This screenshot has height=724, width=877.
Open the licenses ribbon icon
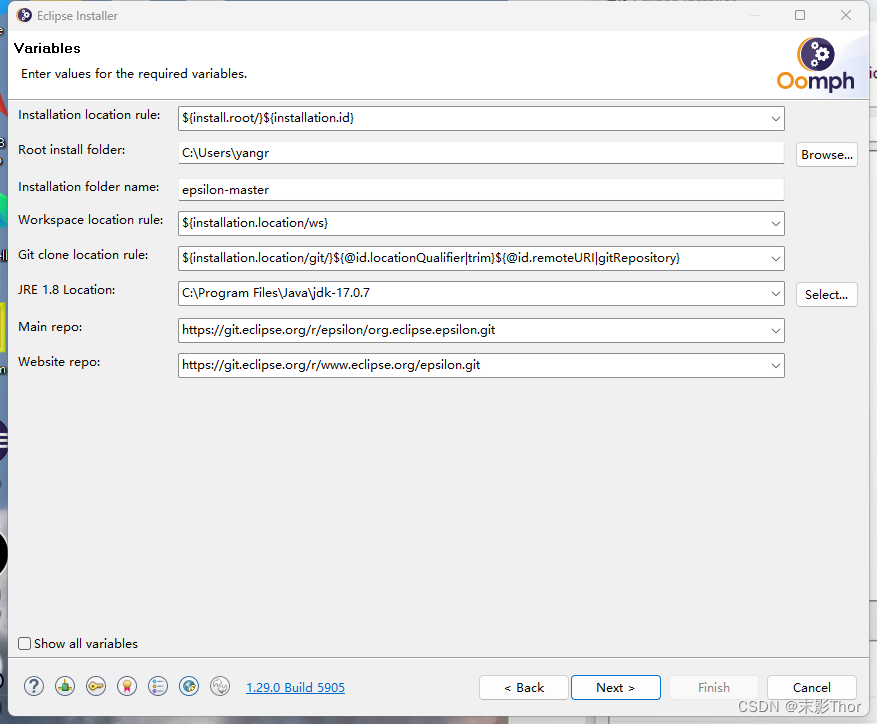pos(127,686)
